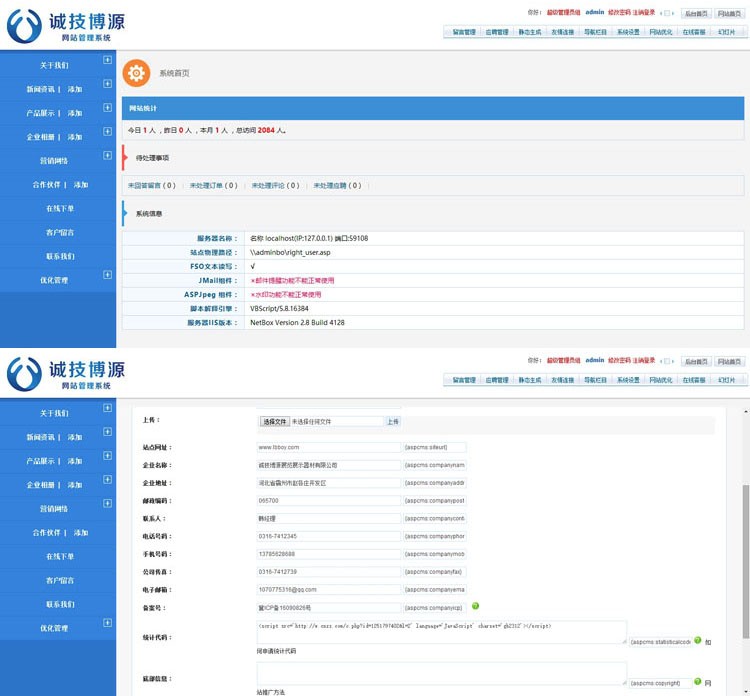This screenshot has height=696, width=750.
Task: Expand 新闻资讯 via its plus icon
Action: (107, 84)
